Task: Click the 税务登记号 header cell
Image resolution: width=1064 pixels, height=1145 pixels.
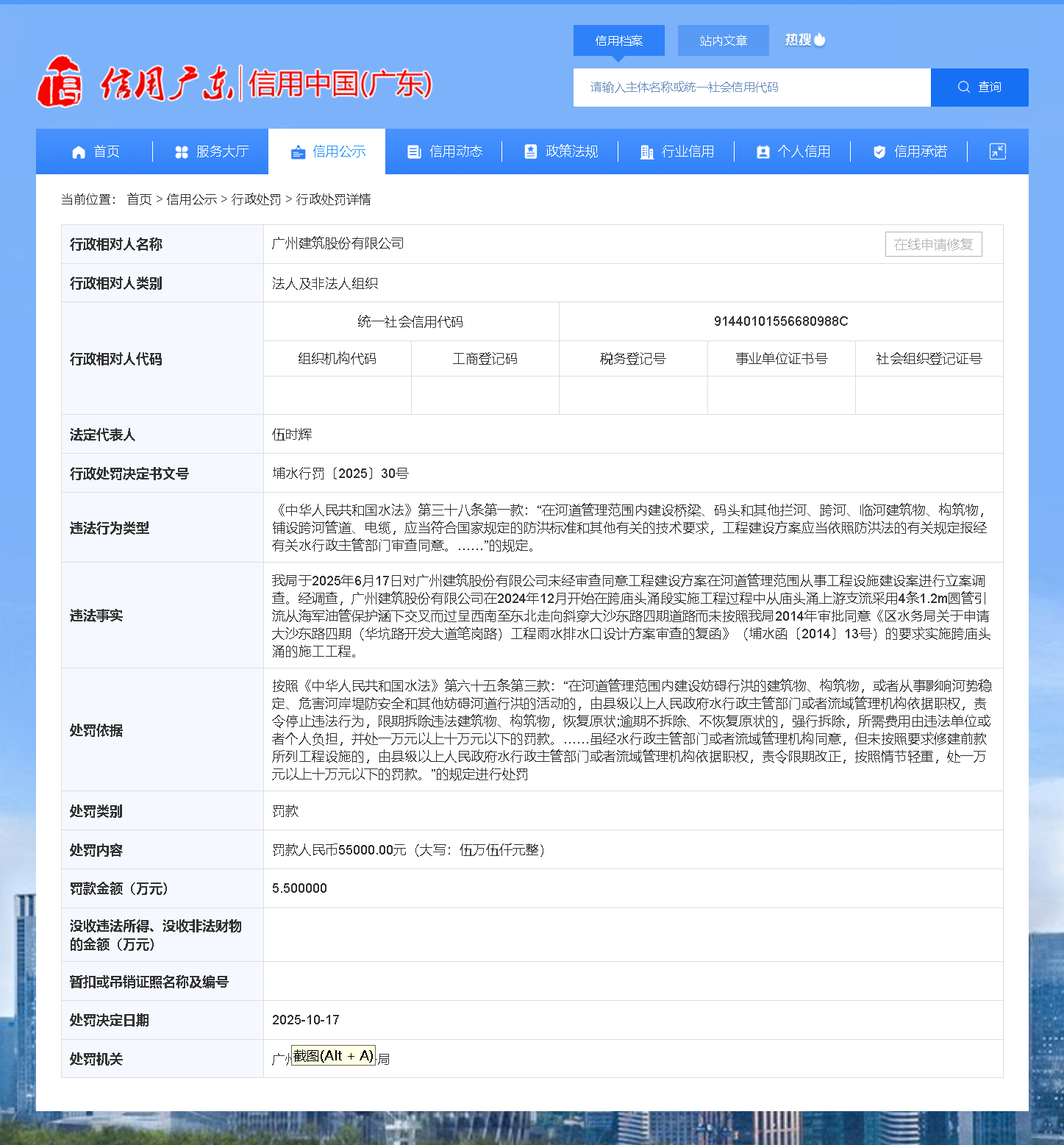Action: click(633, 359)
